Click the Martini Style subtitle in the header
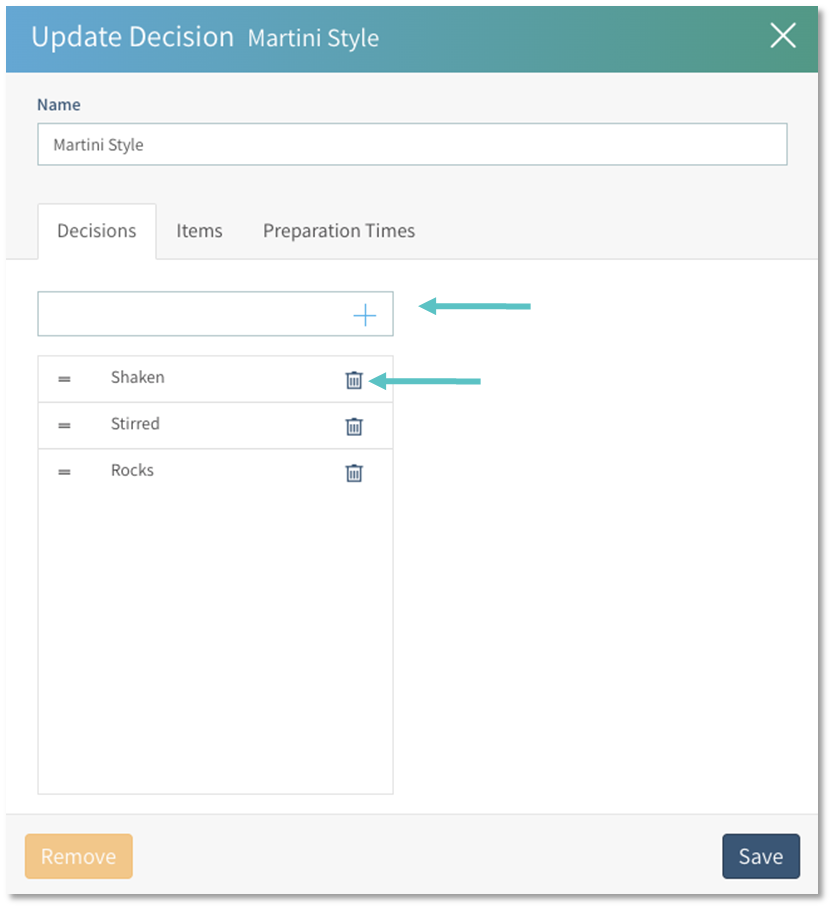The height and width of the screenshot is (908, 832). pyautogui.click(x=313, y=39)
